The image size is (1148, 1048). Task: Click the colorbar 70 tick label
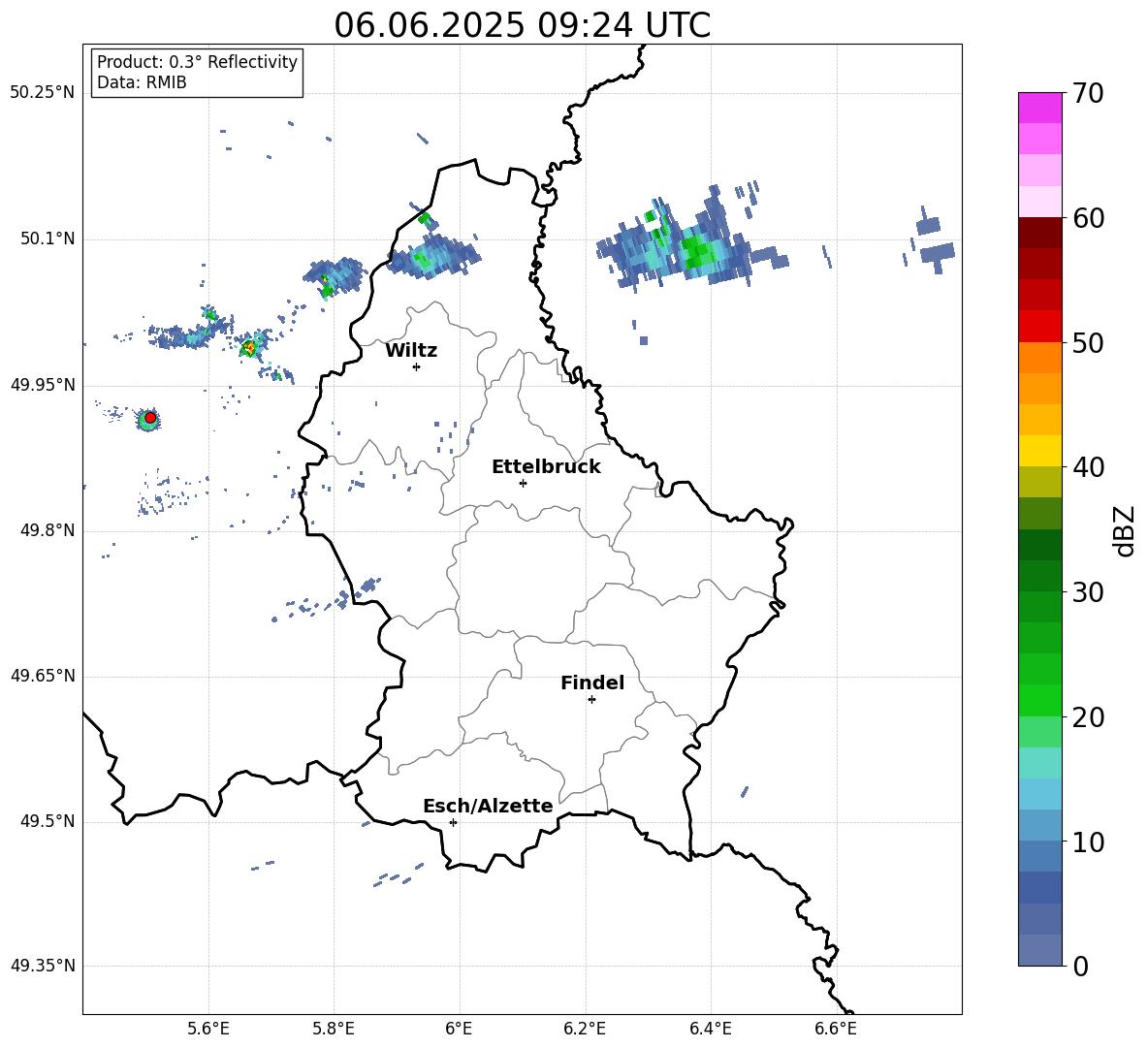point(1088,94)
